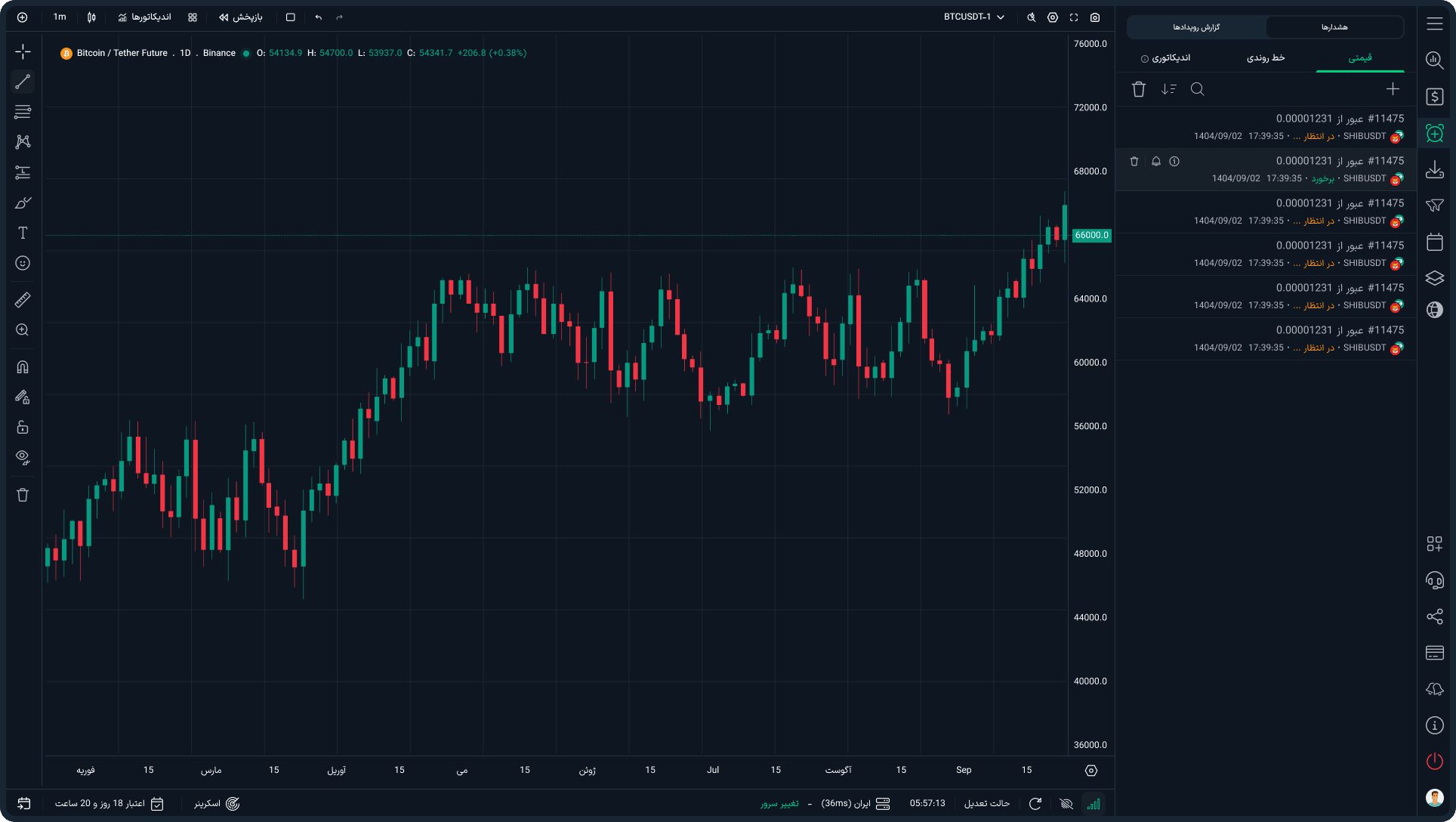Toggle magnet snap mode

click(23, 367)
